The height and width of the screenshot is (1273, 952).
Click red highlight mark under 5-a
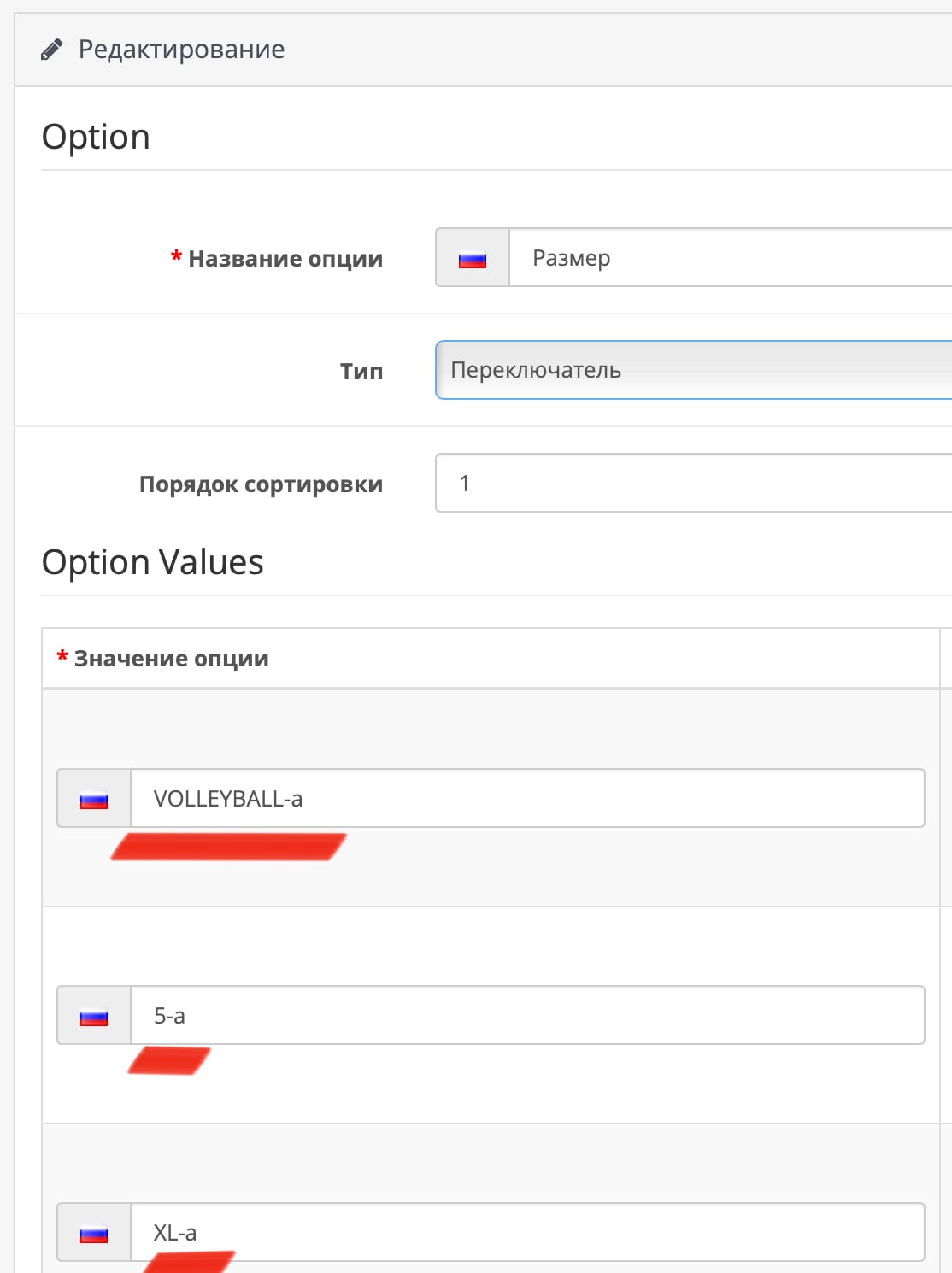click(169, 1060)
